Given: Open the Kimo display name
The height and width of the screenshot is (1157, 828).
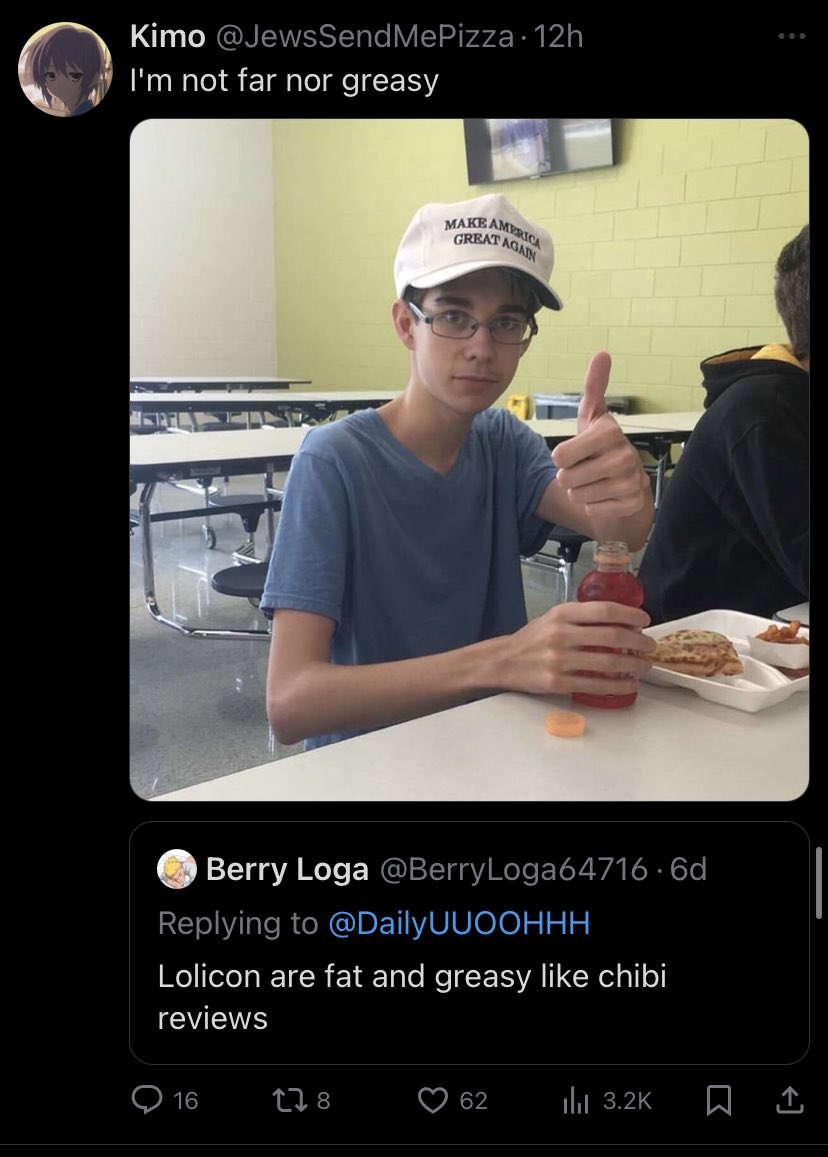Looking at the screenshot, I should coord(168,36).
